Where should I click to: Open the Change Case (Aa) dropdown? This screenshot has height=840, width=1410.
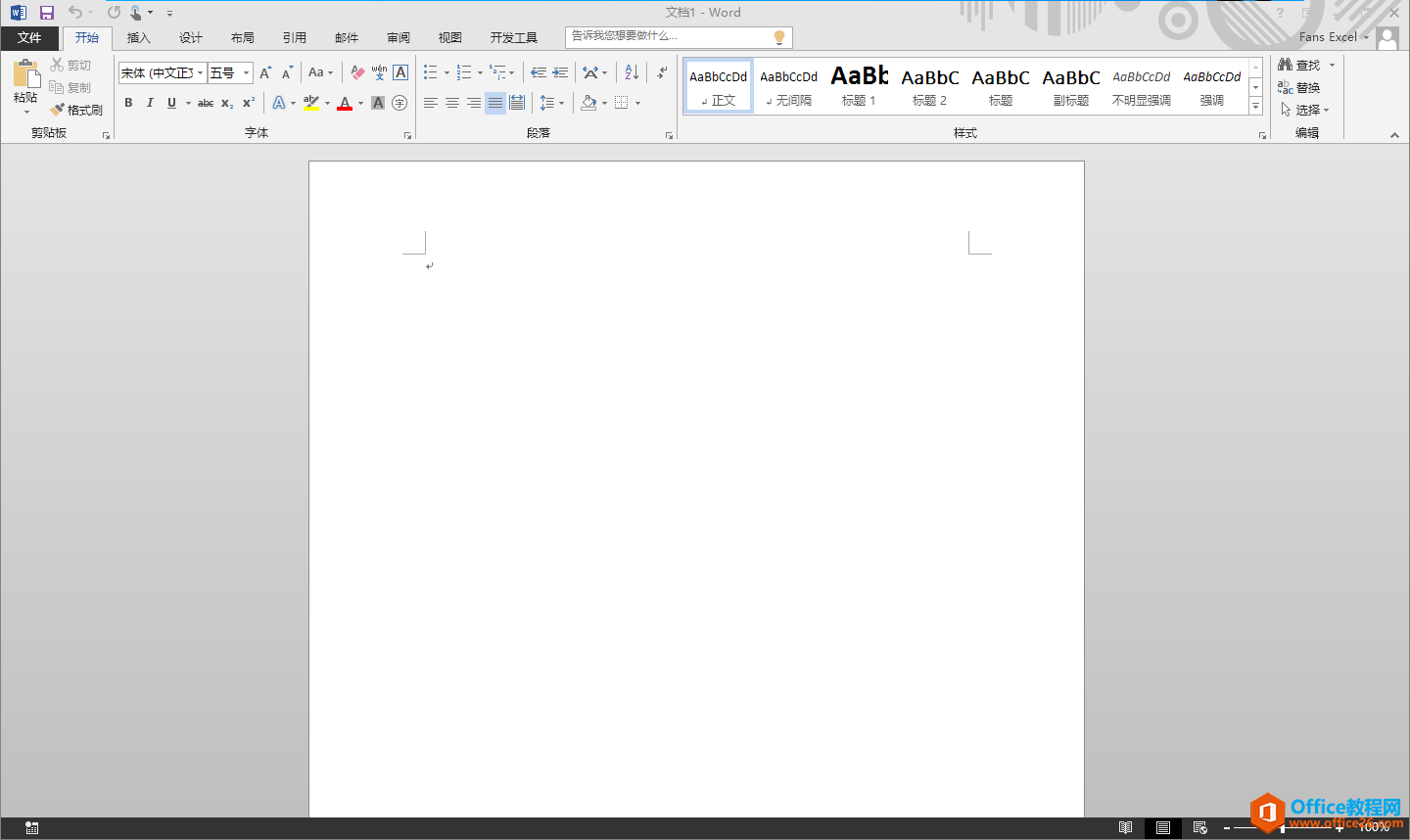click(320, 72)
